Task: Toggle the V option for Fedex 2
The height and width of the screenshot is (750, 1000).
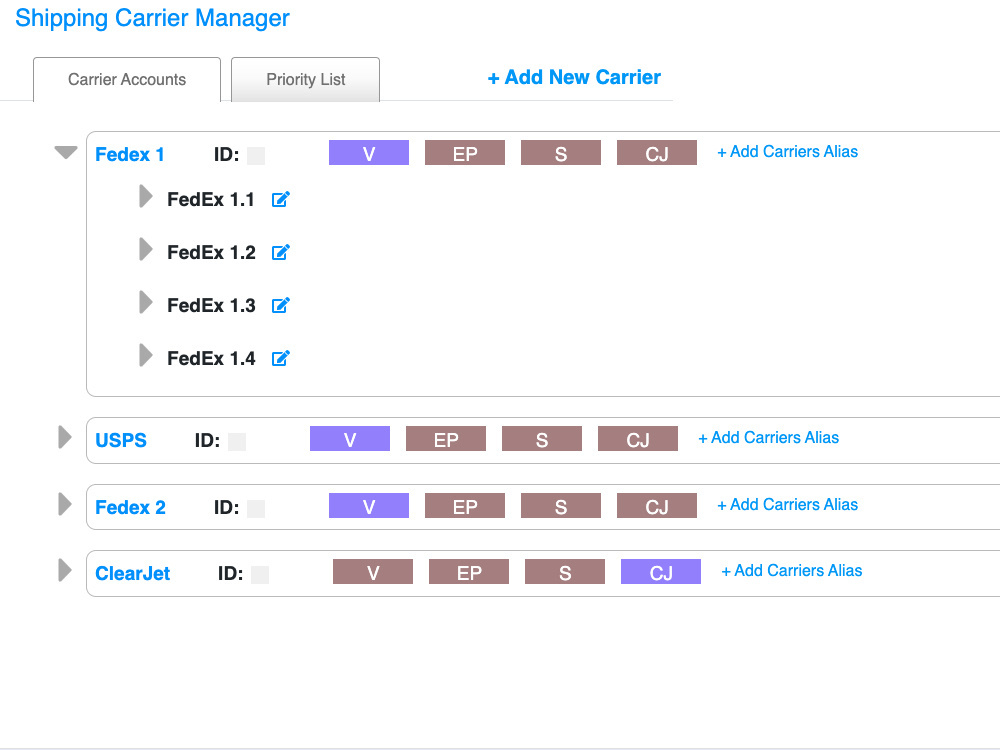Action: click(x=369, y=505)
